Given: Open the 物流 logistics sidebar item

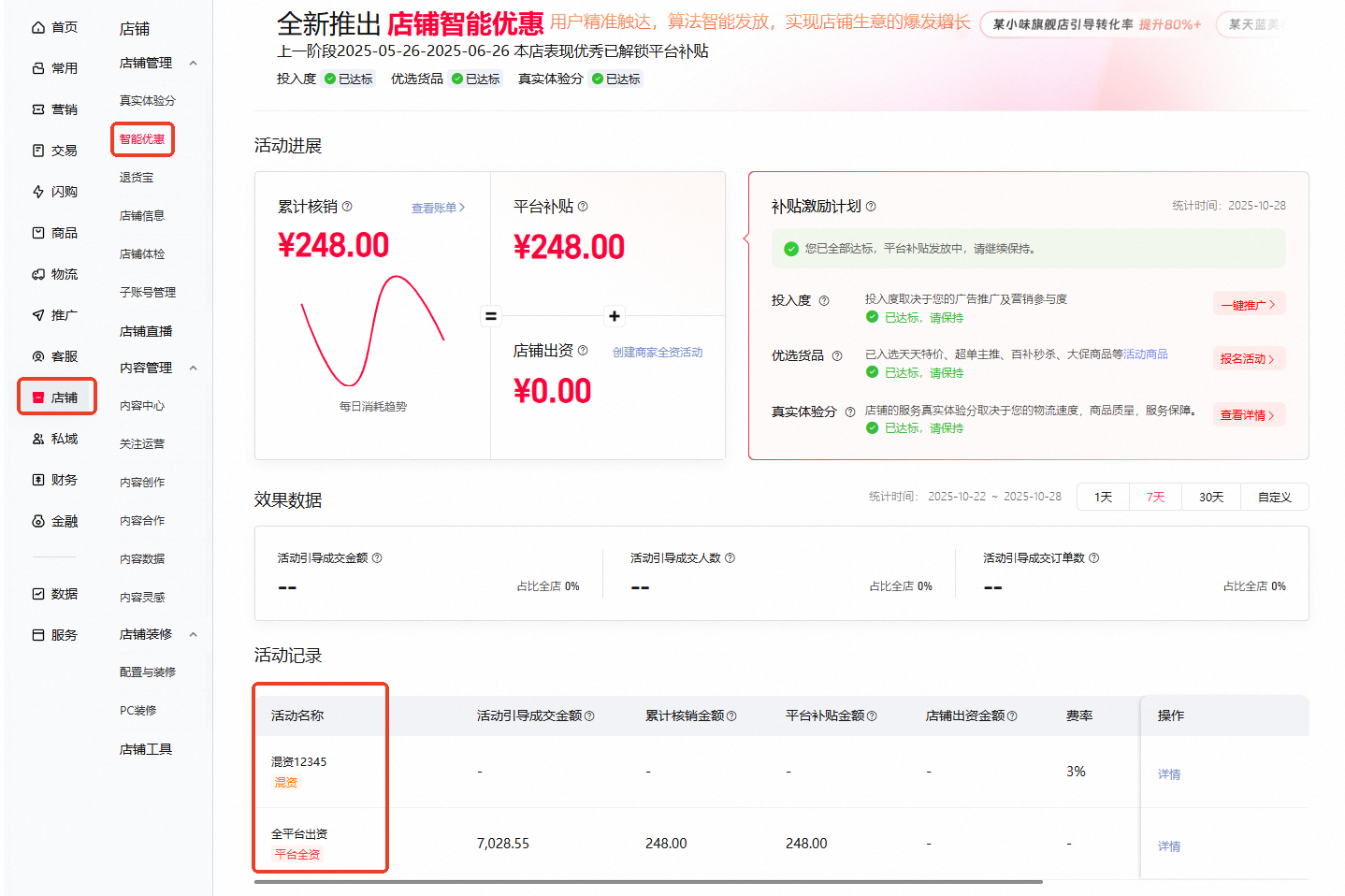Looking at the screenshot, I should (x=55, y=274).
